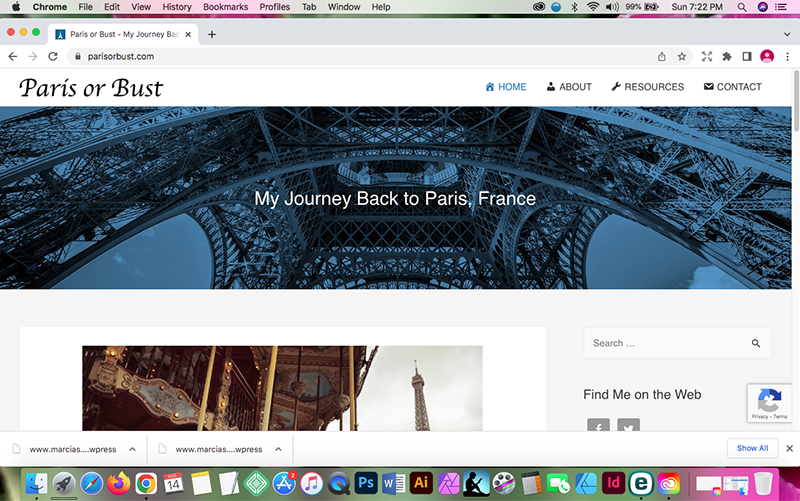
Task: Open Chrome's three-dot menu
Action: click(x=787, y=56)
